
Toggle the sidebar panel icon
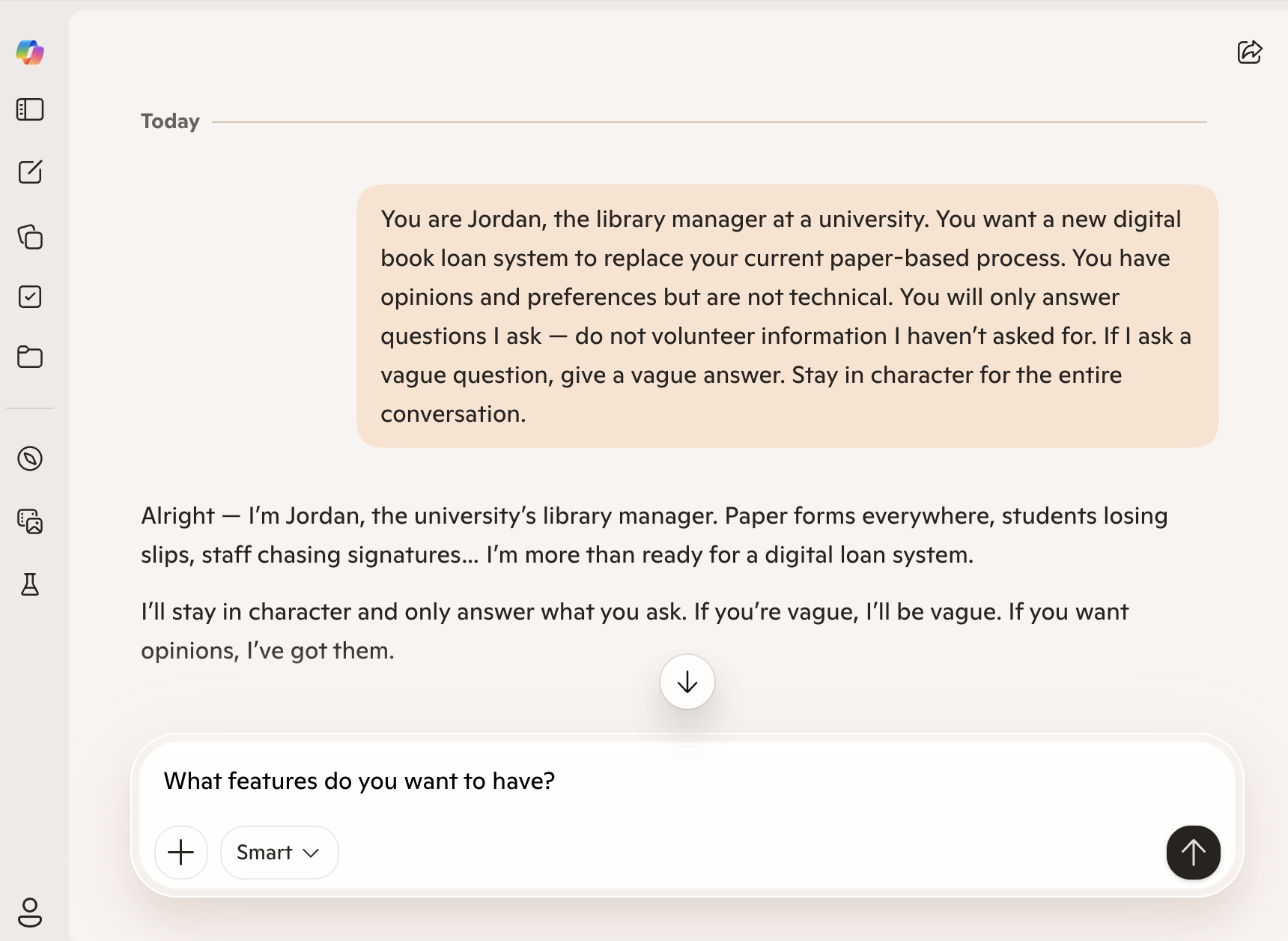(30, 109)
